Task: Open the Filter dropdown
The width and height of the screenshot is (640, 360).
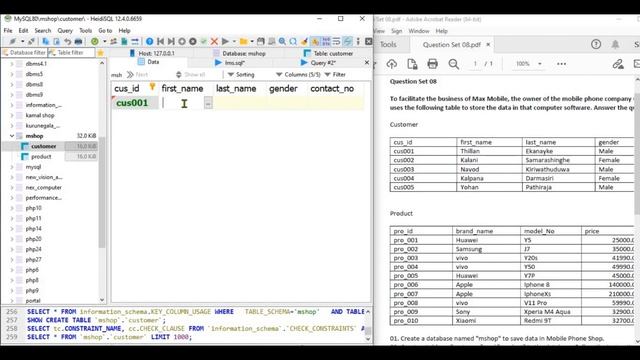Action: 335,75
